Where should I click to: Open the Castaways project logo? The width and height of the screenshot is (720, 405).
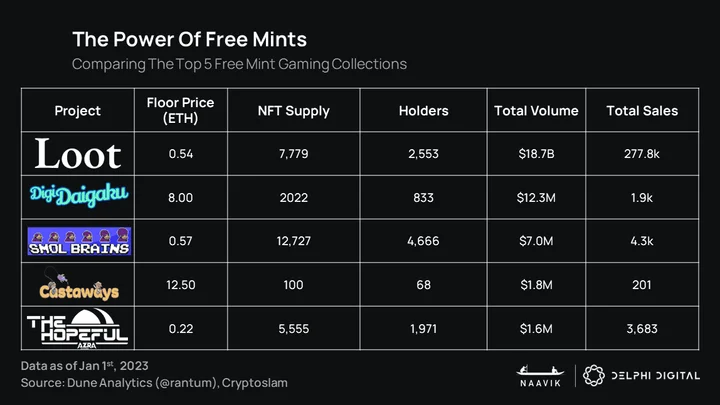78,285
